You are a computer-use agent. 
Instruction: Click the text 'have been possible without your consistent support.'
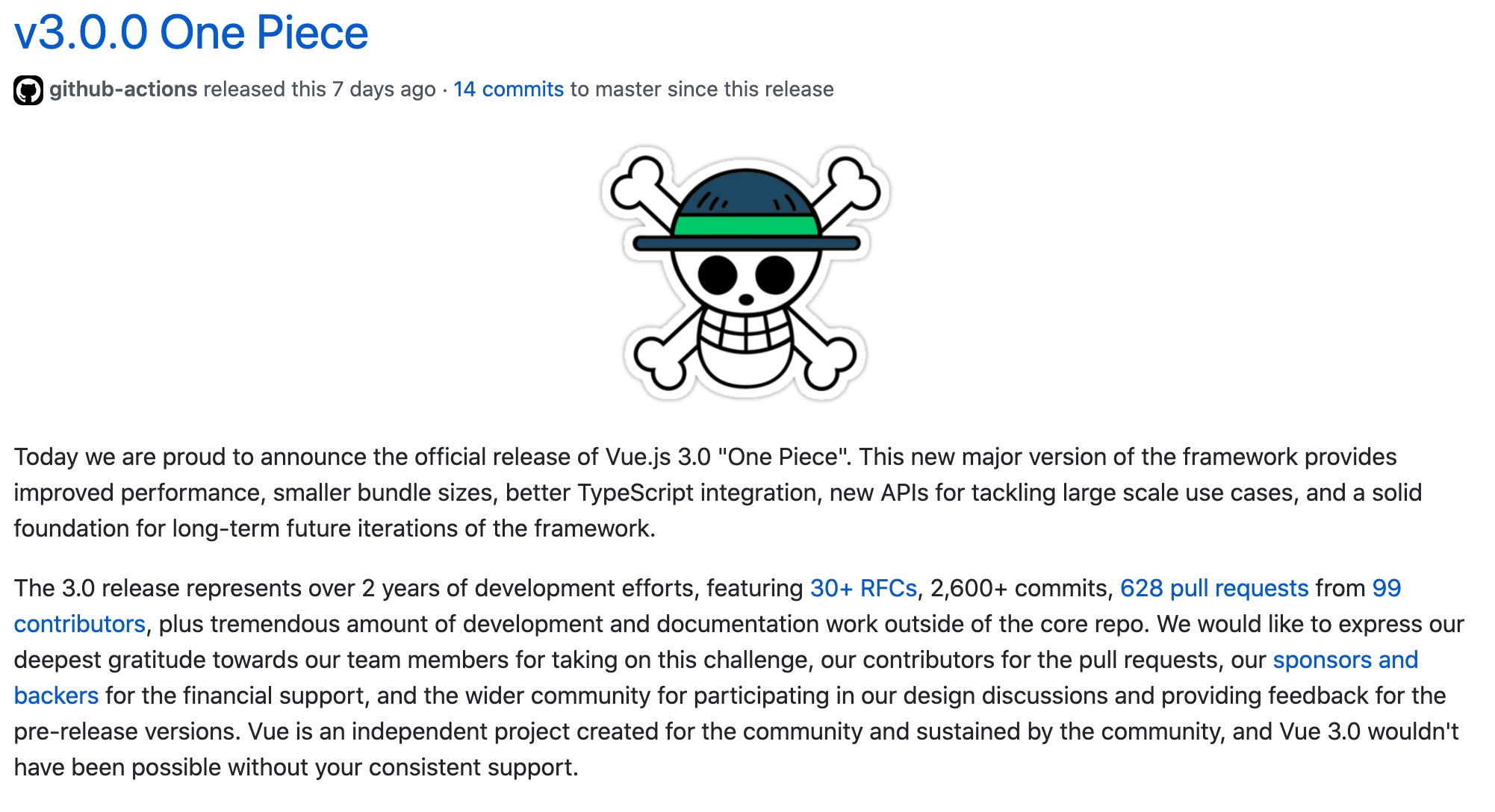(296, 767)
